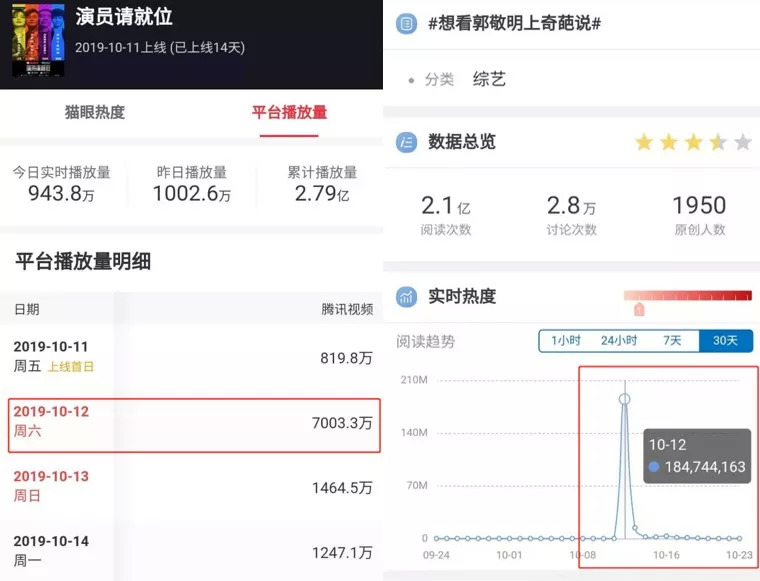Switch to the 猫眼热度 tab
Screen dimensions: 760x581
click(x=95, y=112)
